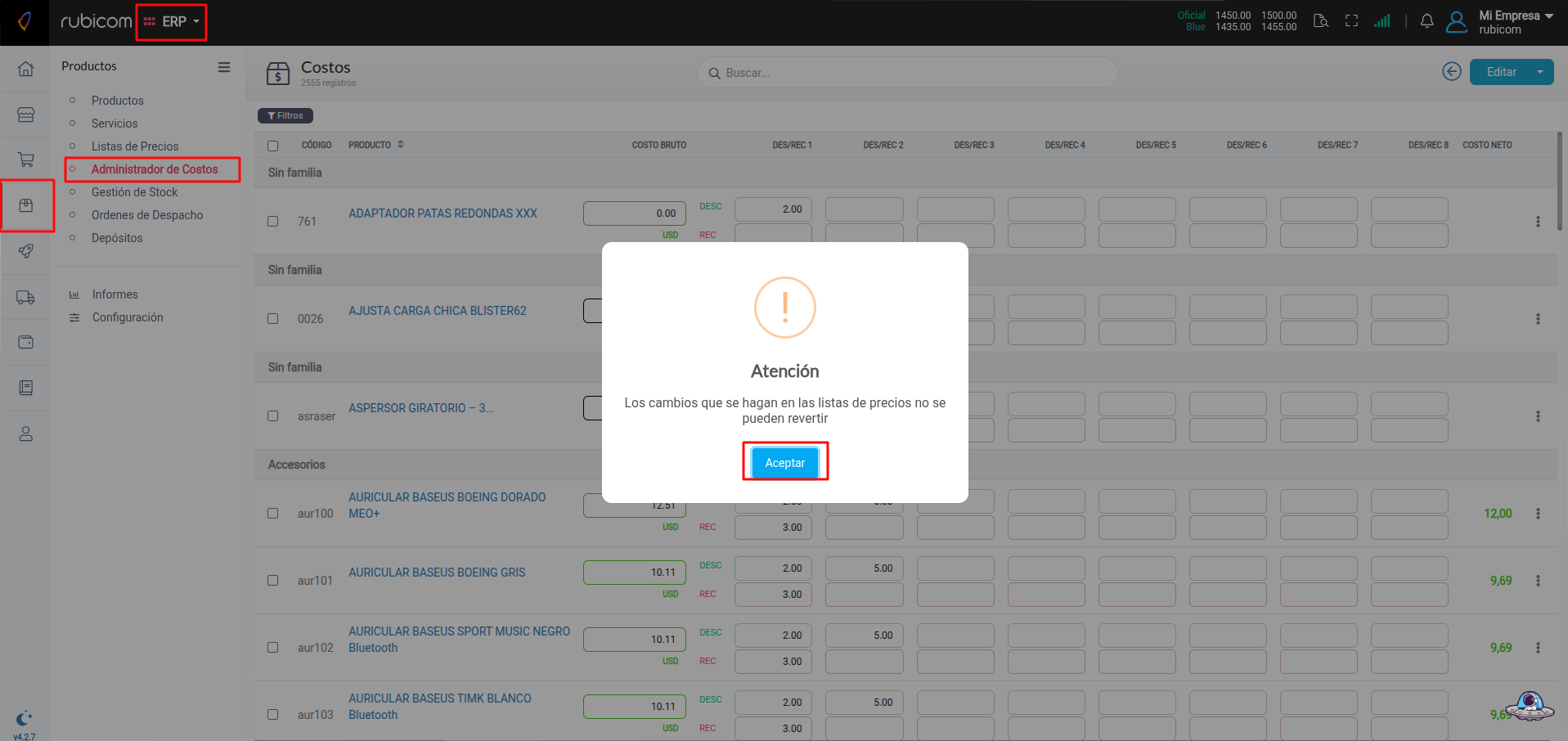Viewport: 1568px width, 741px height.
Task: Expand the Editar button dropdown arrow
Action: [1540, 72]
